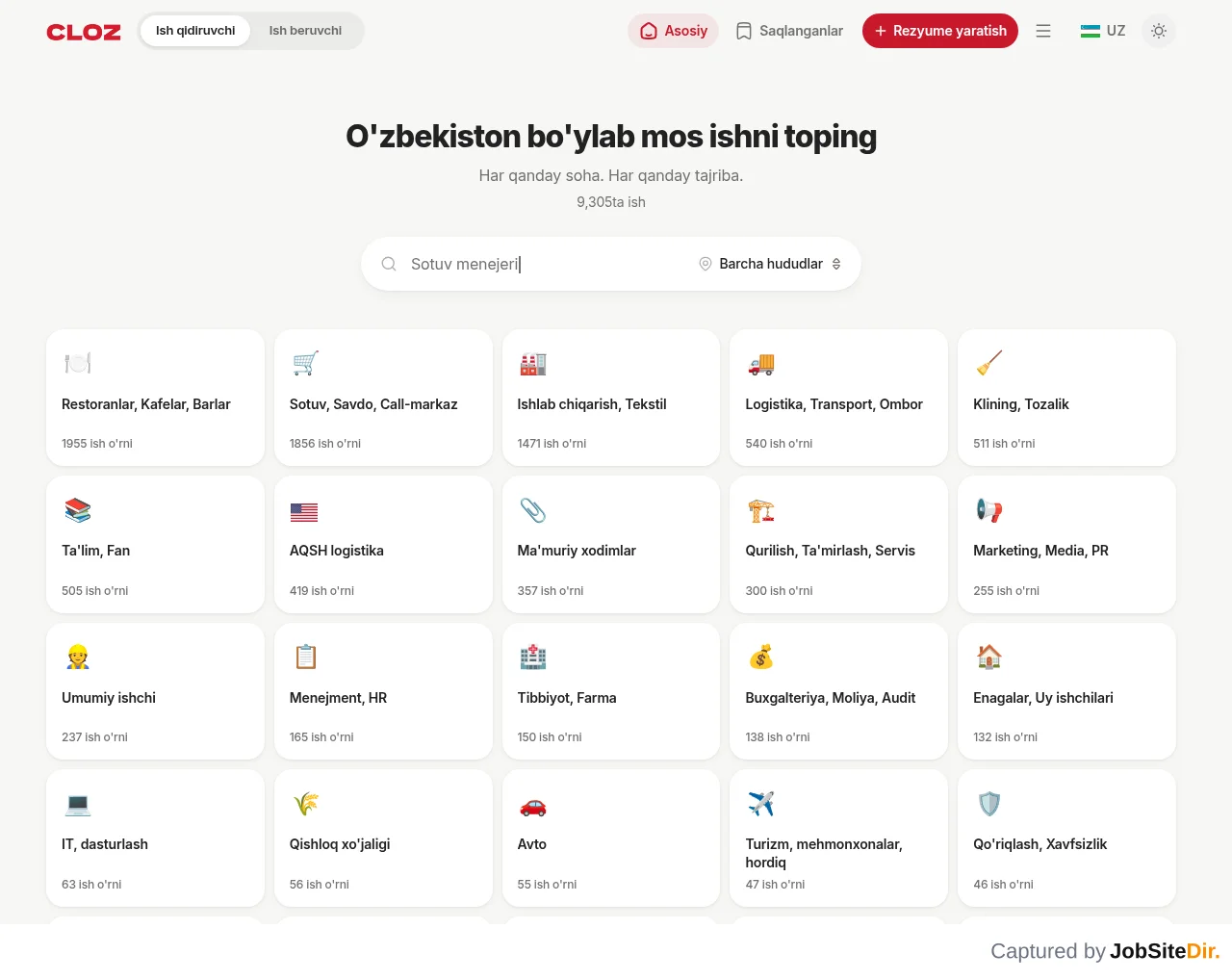Click the megaphone Marketing icon
1232x980 pixels.
click(989, 510)
